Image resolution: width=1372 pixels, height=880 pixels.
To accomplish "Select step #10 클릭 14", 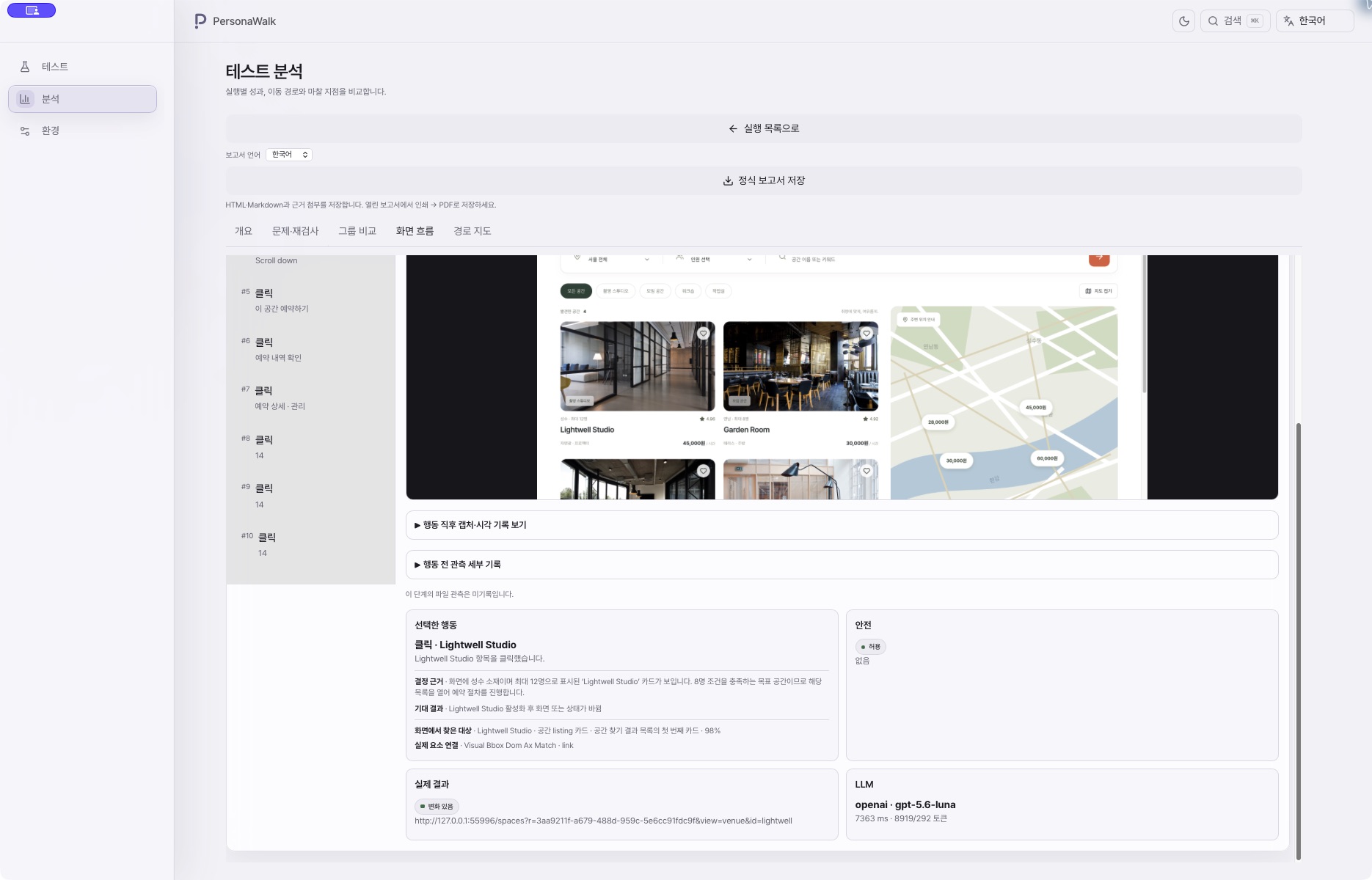I will point(311,544).
